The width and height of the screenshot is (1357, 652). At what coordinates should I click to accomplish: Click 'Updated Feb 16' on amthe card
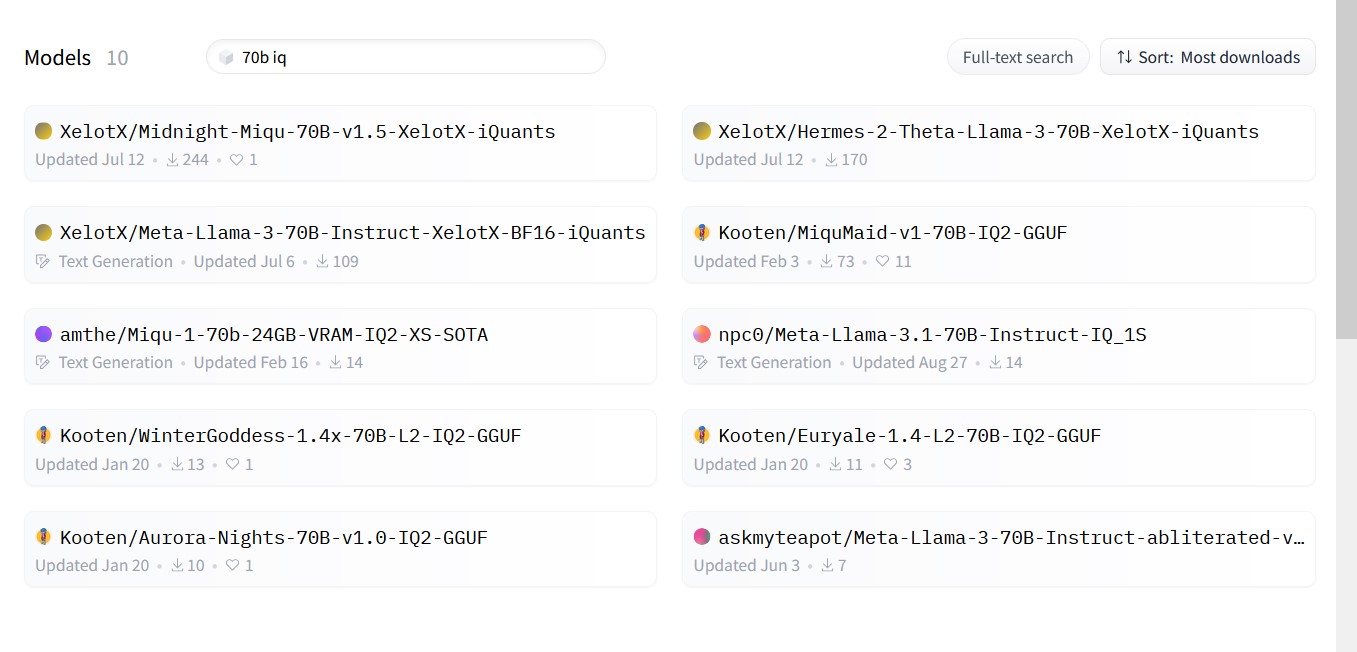point(251,362)
